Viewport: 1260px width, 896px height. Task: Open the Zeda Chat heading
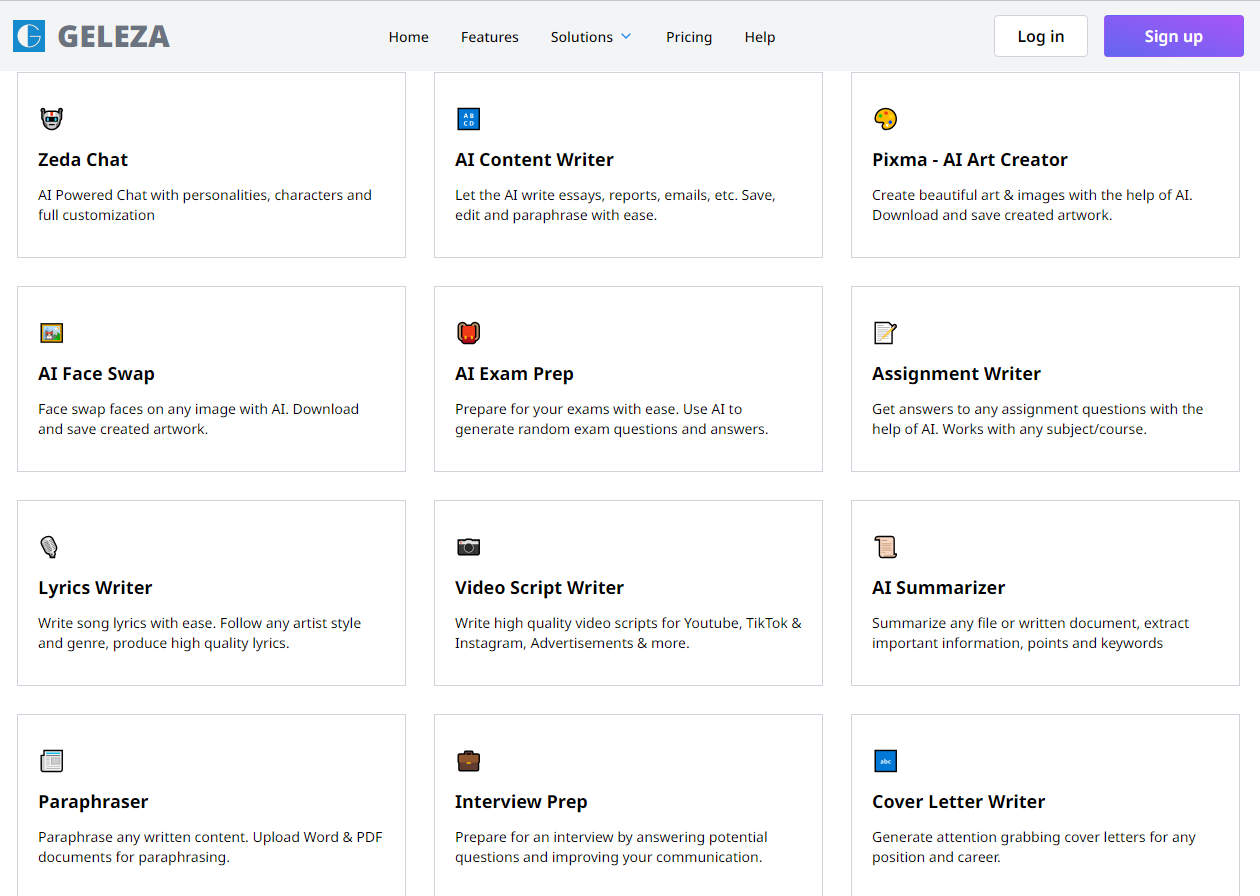(x=83, y=160)
